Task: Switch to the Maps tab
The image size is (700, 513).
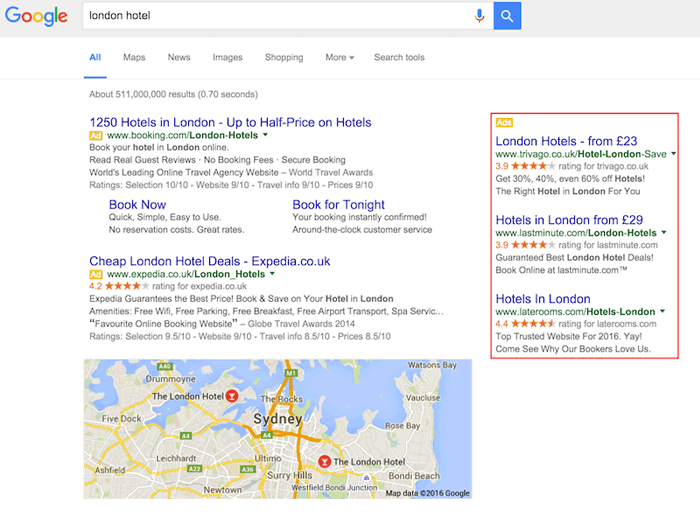Action: (134, 58)
